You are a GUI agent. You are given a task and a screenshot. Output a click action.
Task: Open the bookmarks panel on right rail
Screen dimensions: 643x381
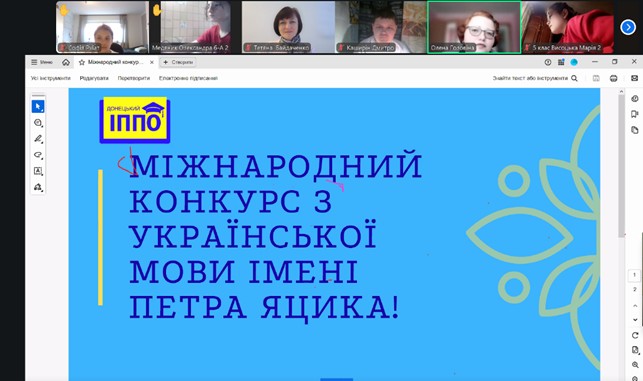pos(635,114)
